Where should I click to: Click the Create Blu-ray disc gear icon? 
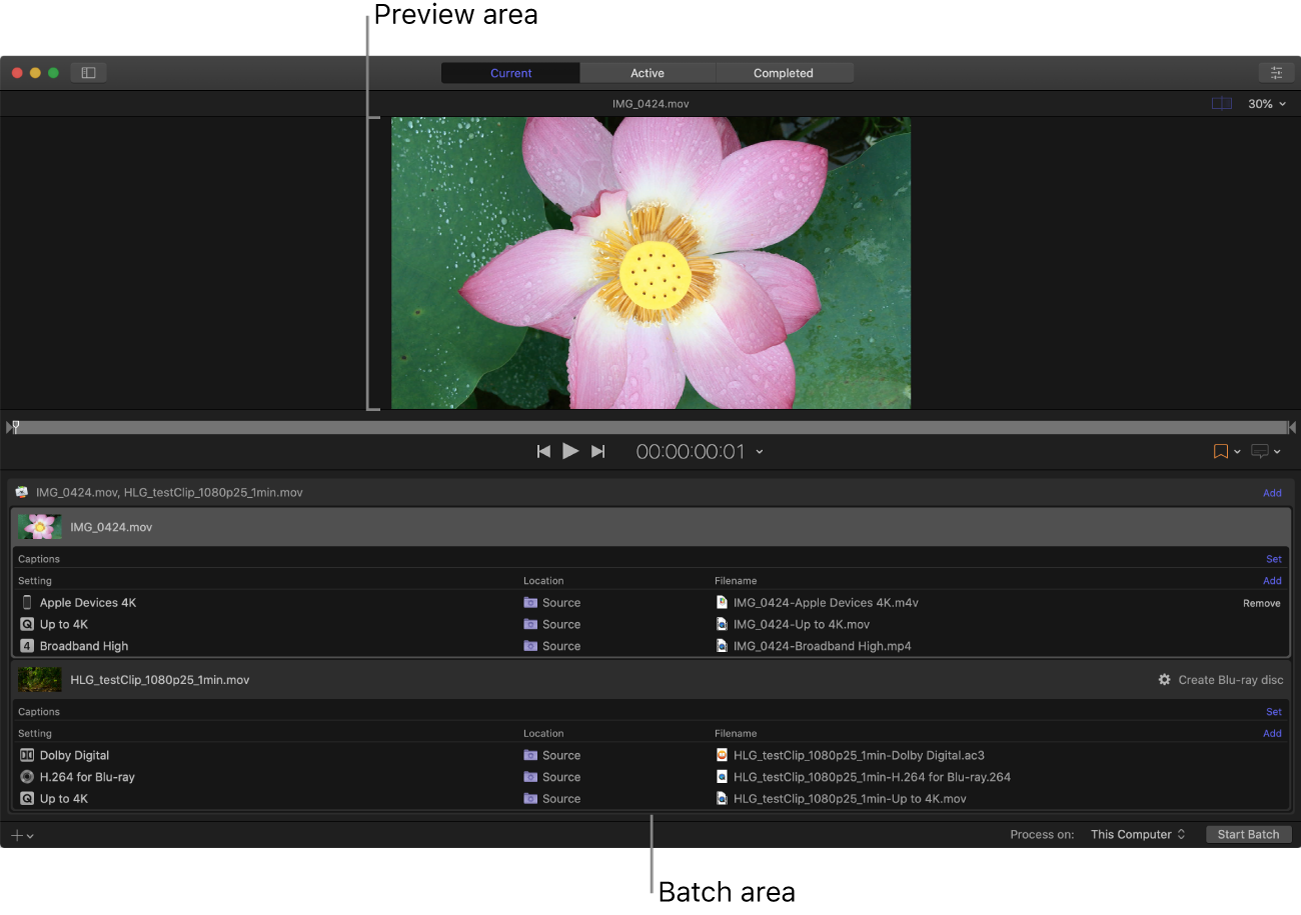(x=1164, y=679)
